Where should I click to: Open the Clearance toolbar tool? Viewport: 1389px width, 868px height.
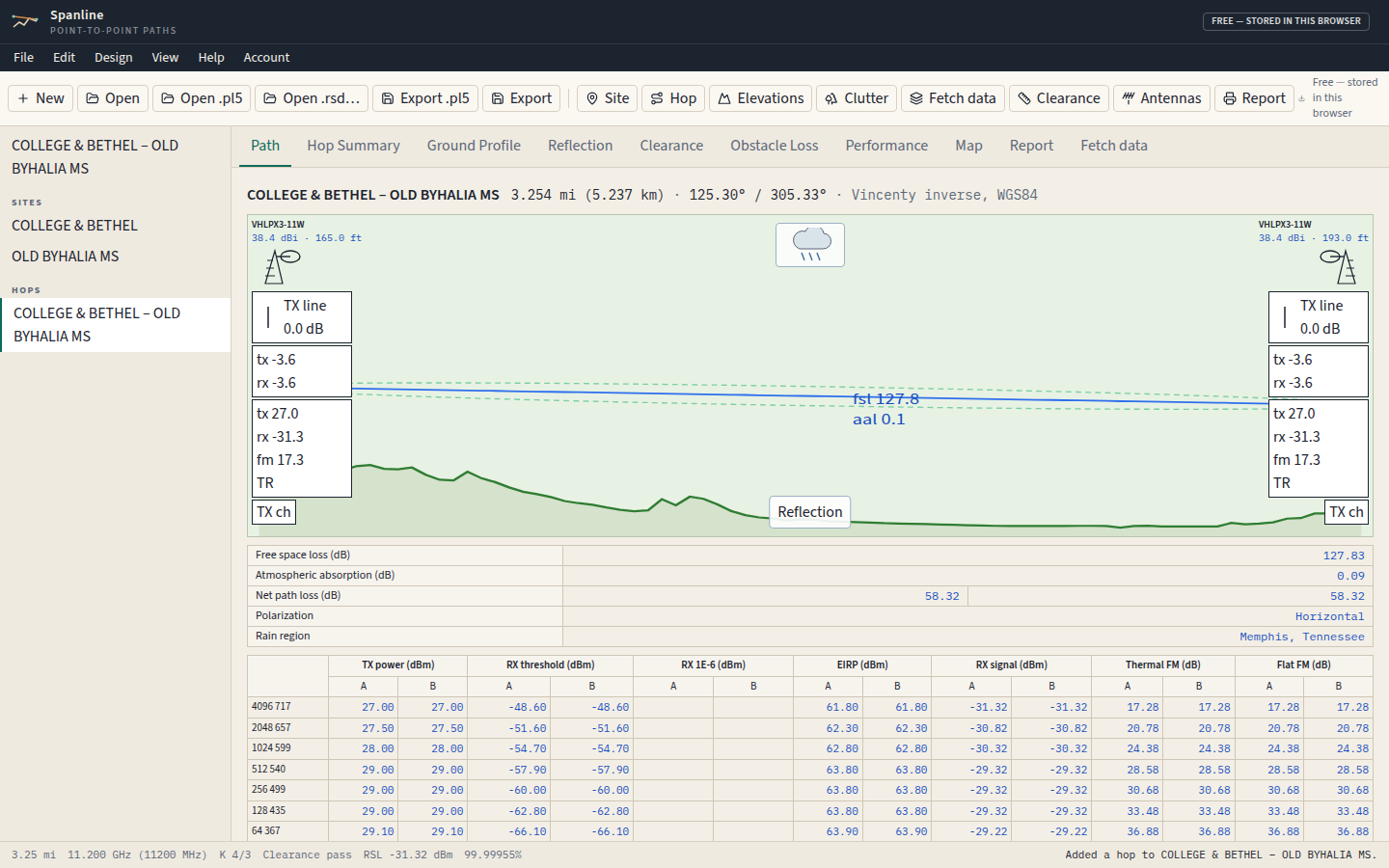(x=1059, y=98)
